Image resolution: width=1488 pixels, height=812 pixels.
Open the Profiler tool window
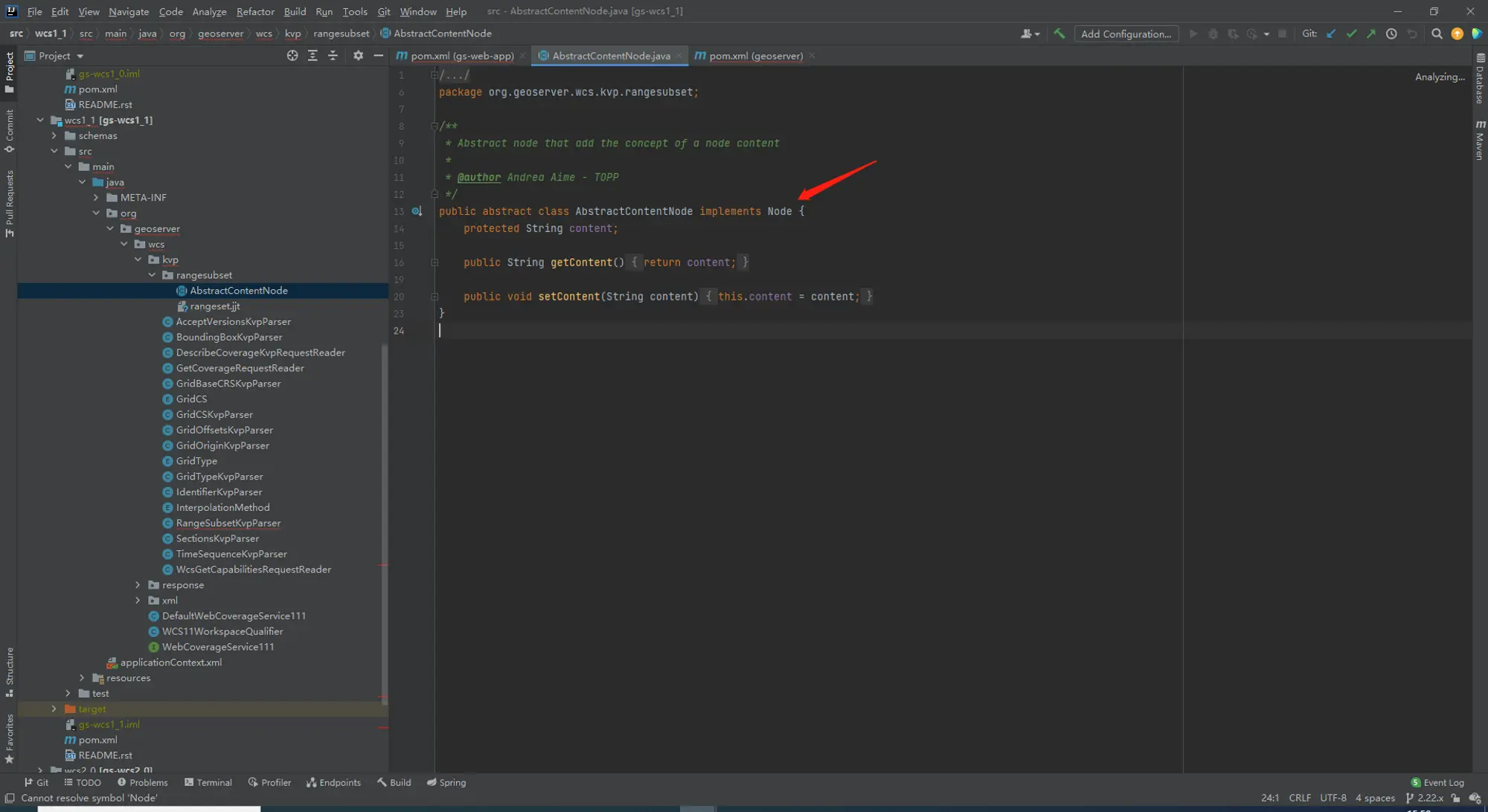click(x=269, y=782)
